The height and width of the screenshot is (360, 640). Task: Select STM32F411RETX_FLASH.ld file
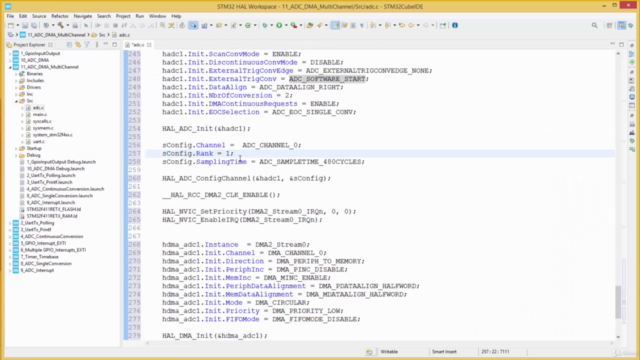(53, 209)
